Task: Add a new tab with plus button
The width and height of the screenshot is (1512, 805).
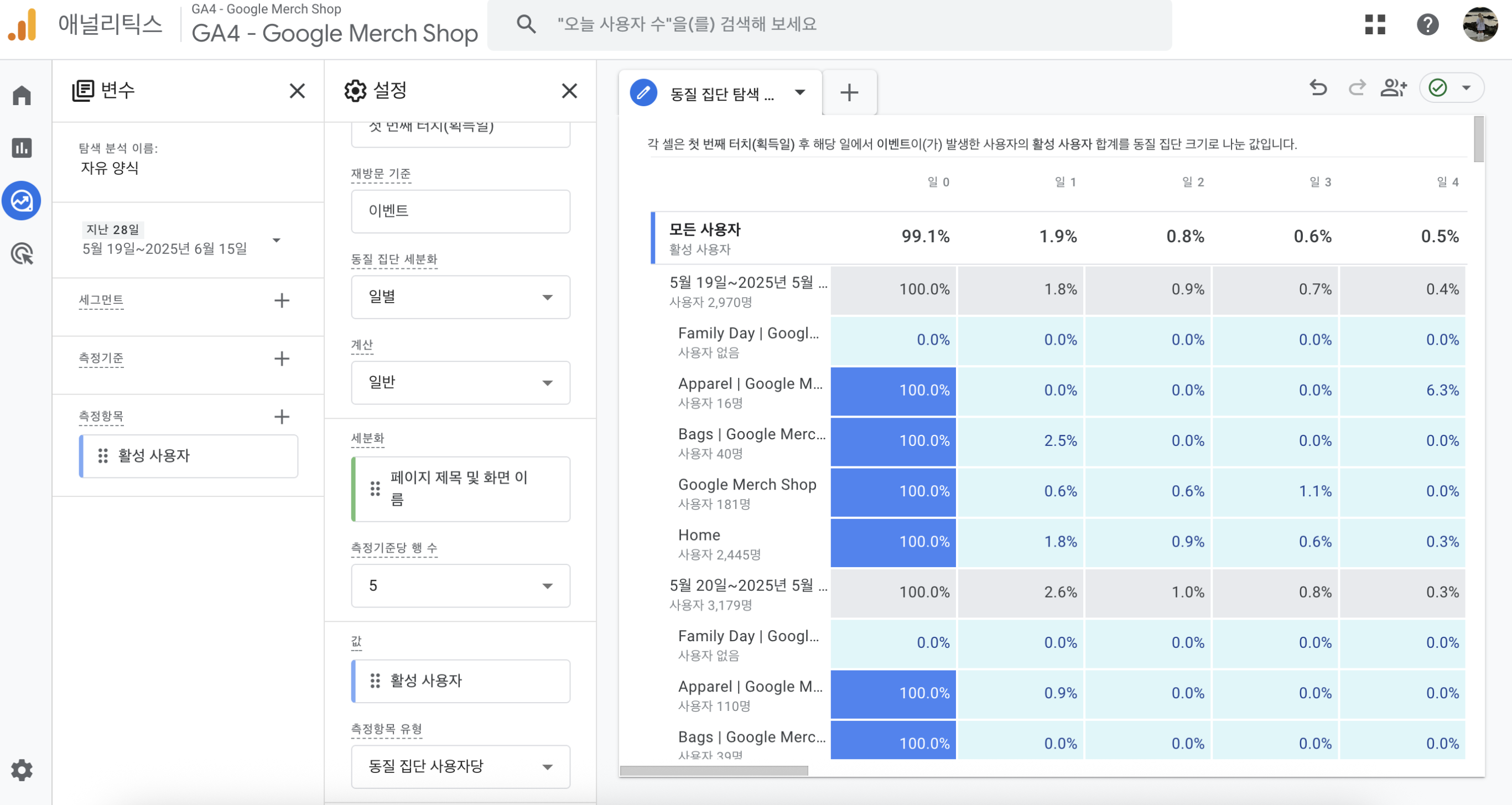Action: coord(849,93)
